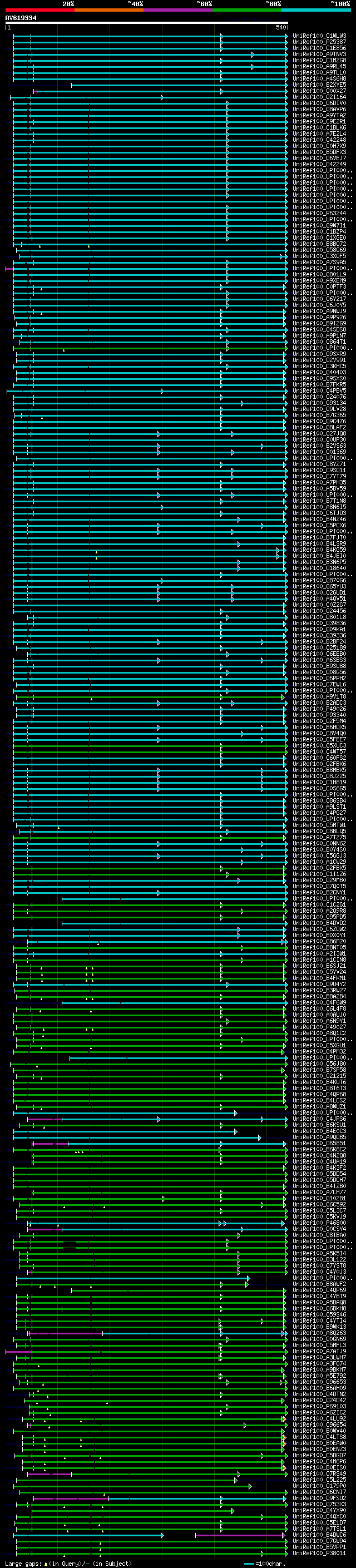Select the UniRef100_A9TLL0 label
356x1568 pixels.
pyautogui.click(x=319, y=72)
